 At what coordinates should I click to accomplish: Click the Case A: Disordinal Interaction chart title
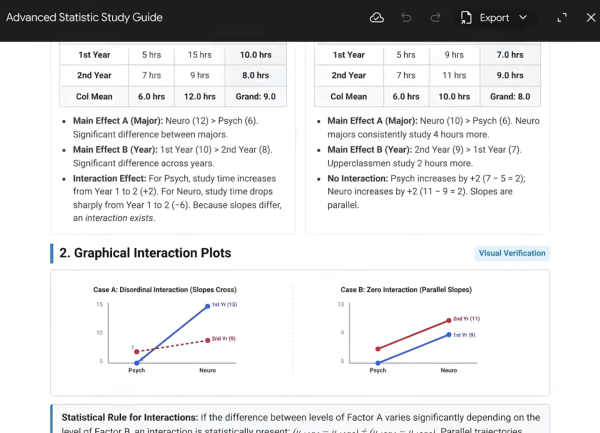point(165,290)
